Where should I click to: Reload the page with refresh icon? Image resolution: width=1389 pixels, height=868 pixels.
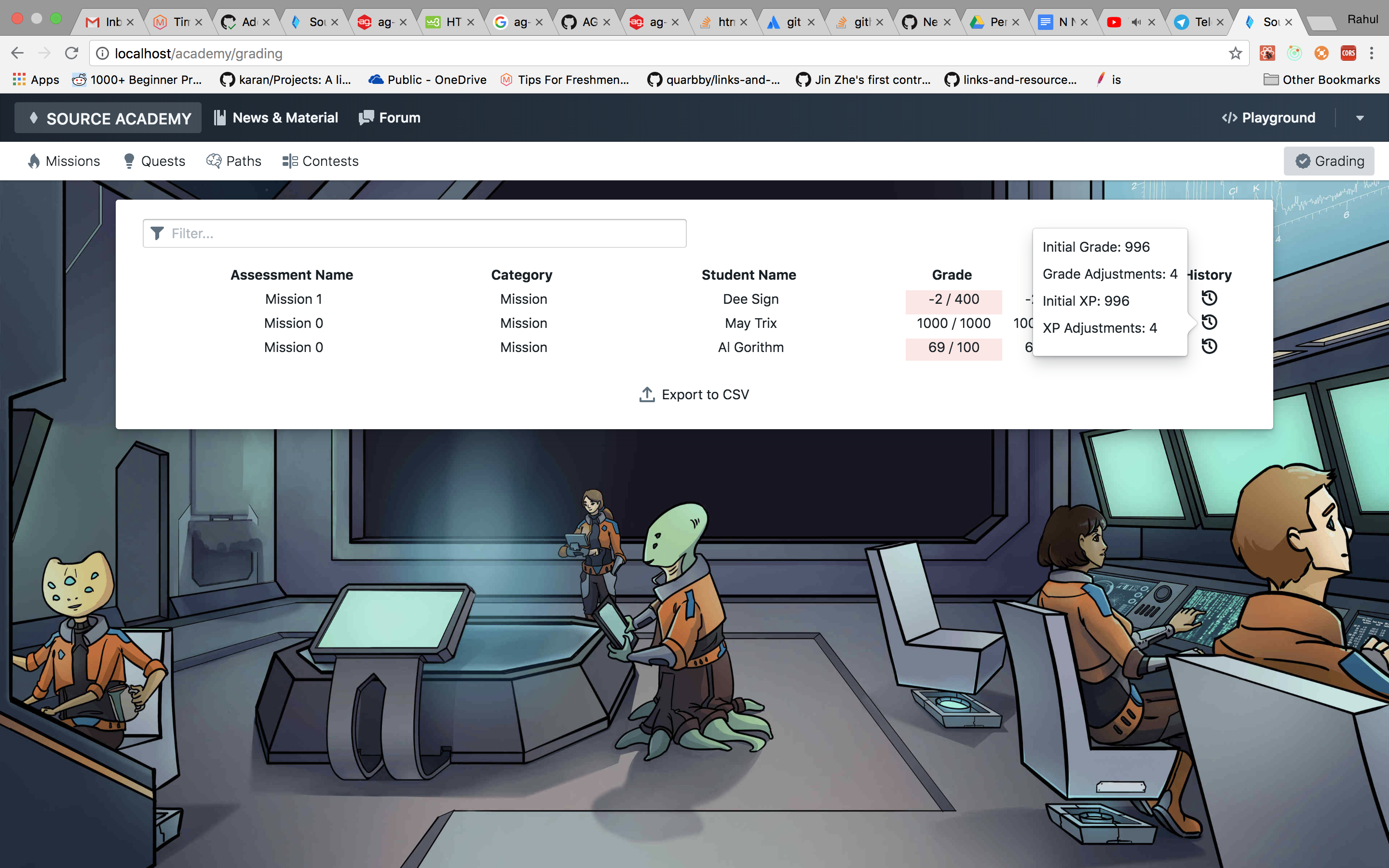[x=71, y=54]
